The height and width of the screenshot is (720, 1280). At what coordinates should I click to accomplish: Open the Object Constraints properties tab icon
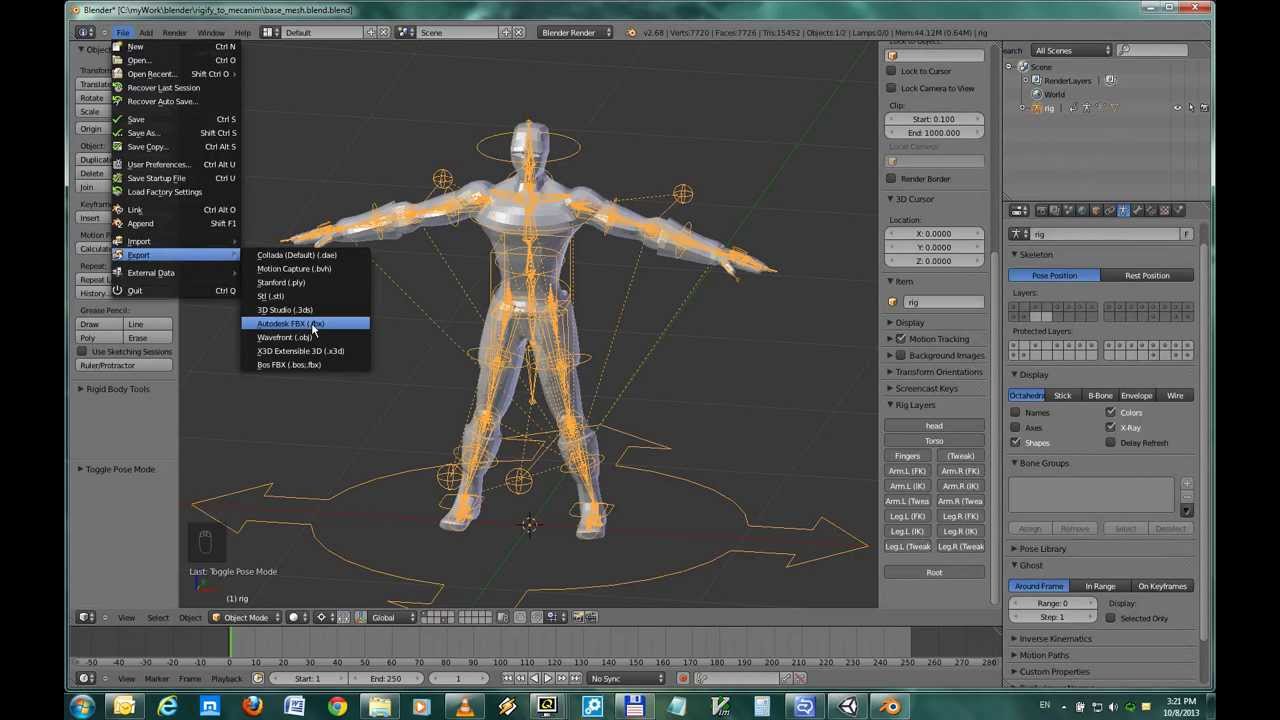1109,210
